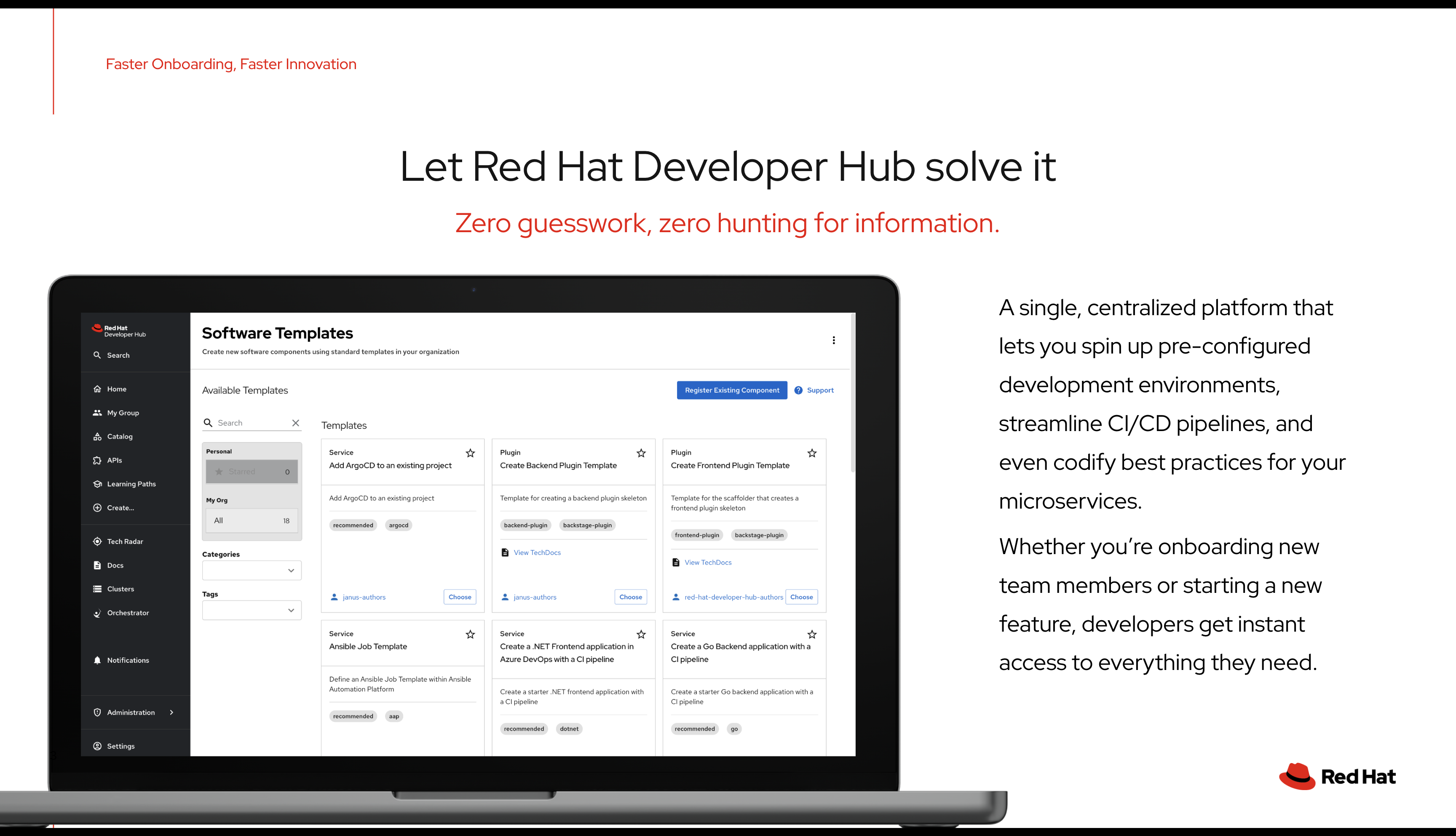Click the page vertical scrollbar
The width and height of the screenshot is (1456, 836).
(x=853, y=393)
